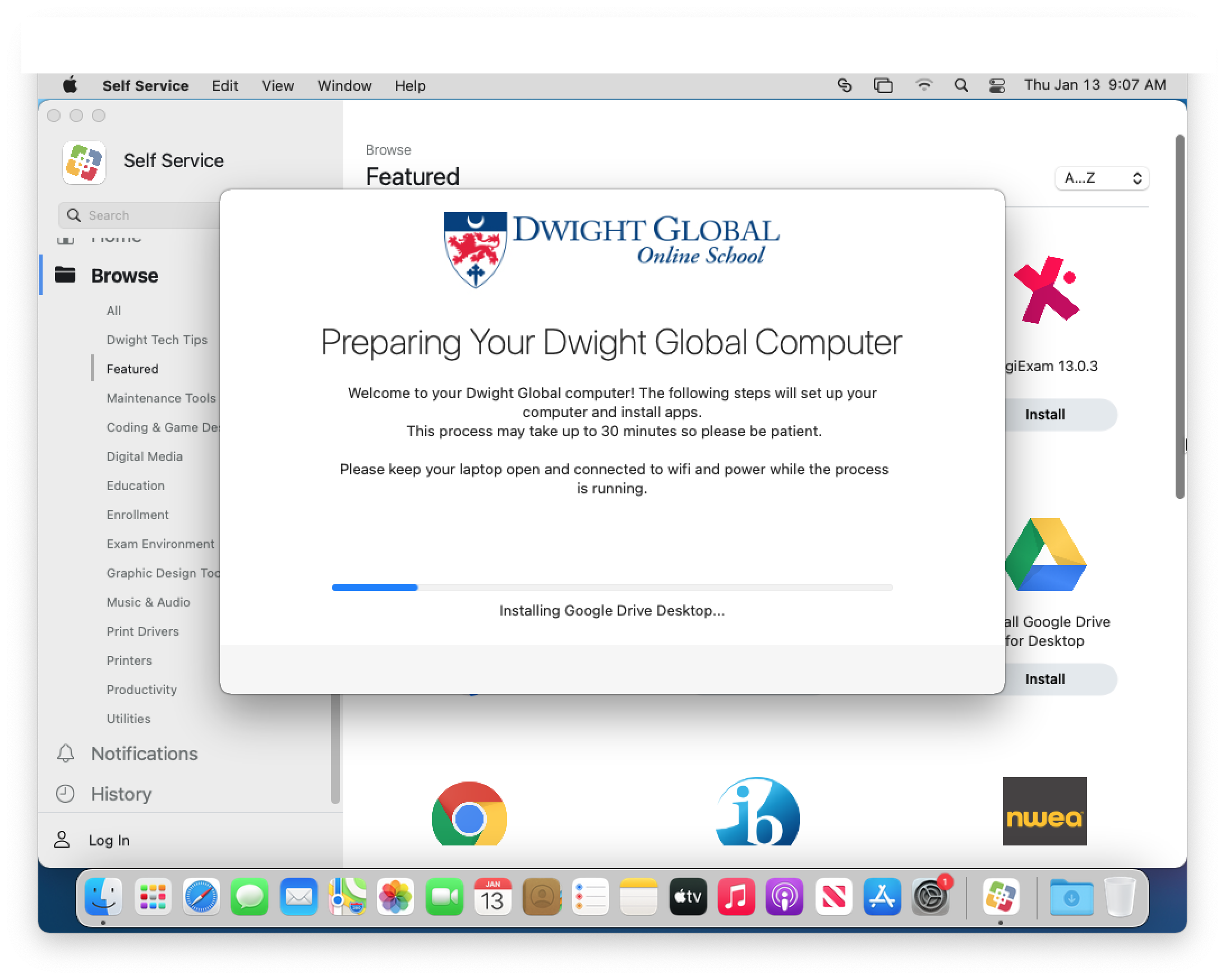Screen dimensions: 1225x980
Task: Open Control Center in the menu bar
Action: point(997,86)
